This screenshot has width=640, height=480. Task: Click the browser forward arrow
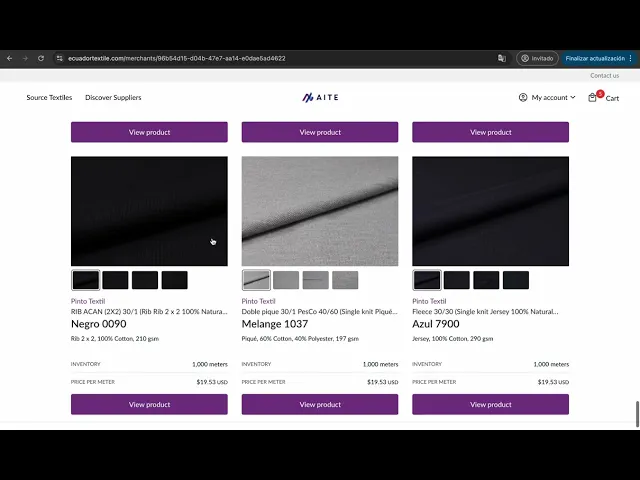(25, 58)
